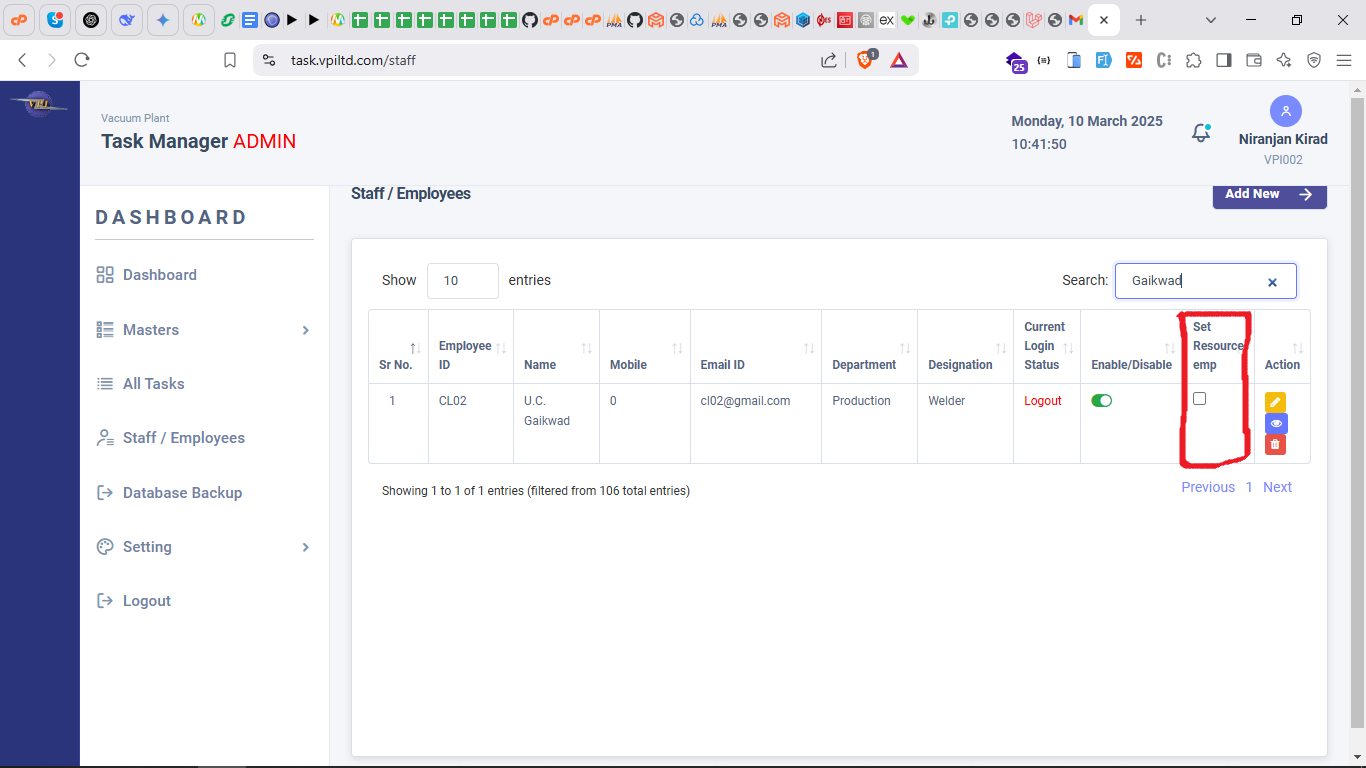Click the page vertical scrollbar
Image resolution: width=1366 pixels, height=768 pixels.
[x=1358, y=412]
